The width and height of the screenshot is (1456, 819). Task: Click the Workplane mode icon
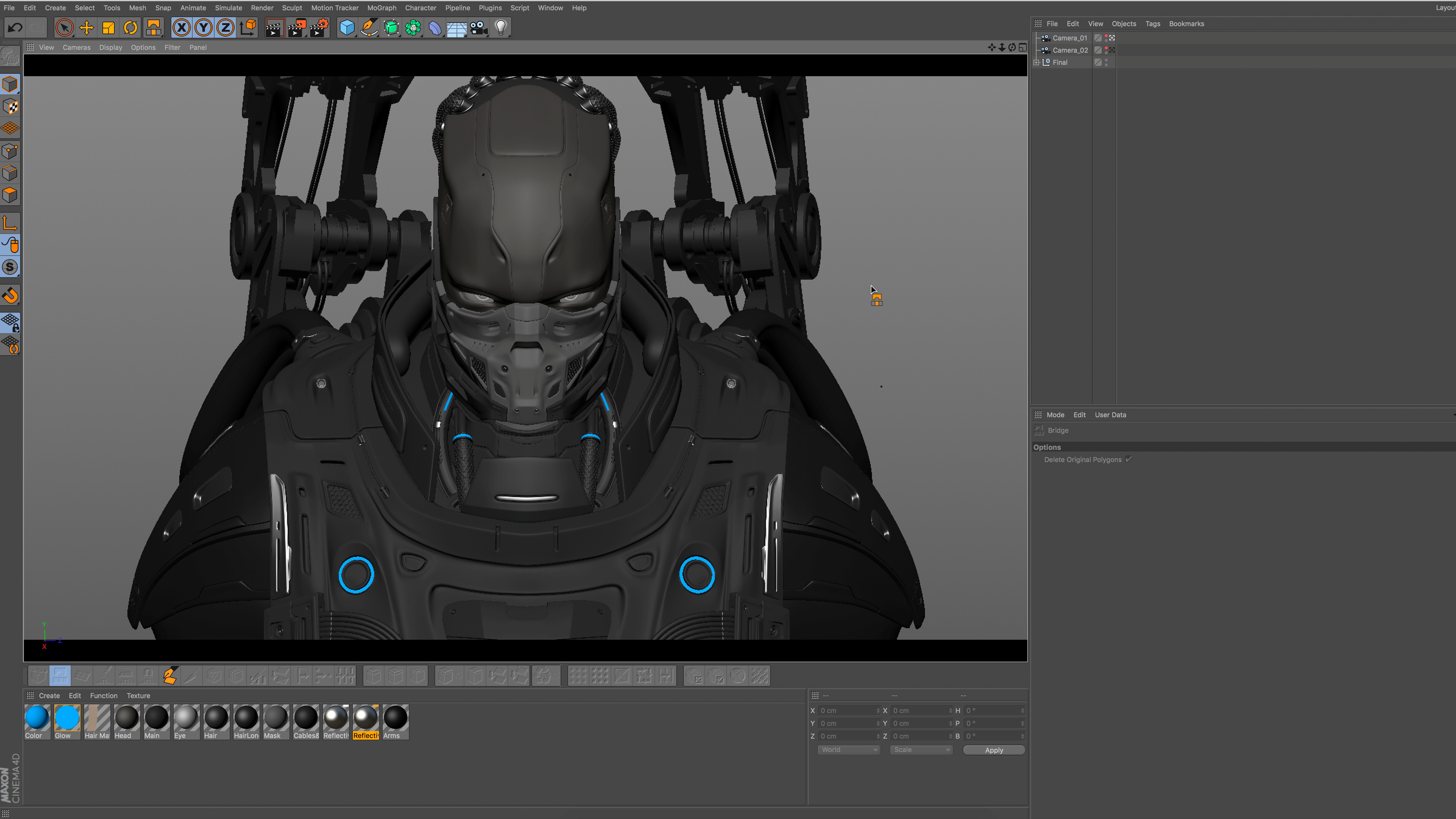10,128
